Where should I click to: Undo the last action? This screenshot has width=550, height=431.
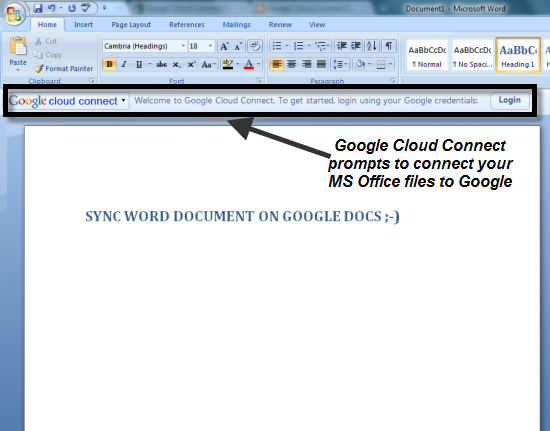pyautogui.click(x=51, y=8)
